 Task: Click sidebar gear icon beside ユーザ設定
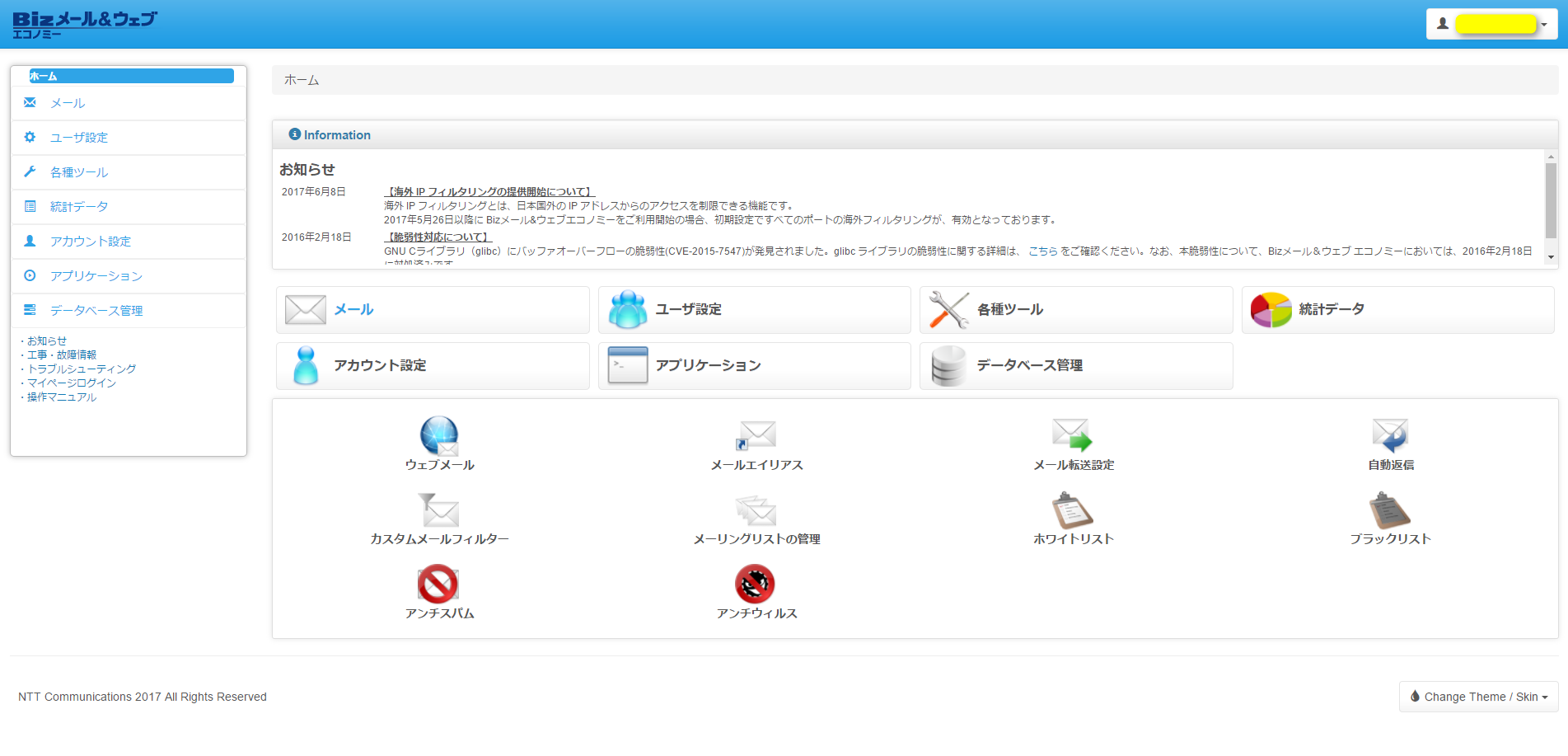tap(30, 137)
